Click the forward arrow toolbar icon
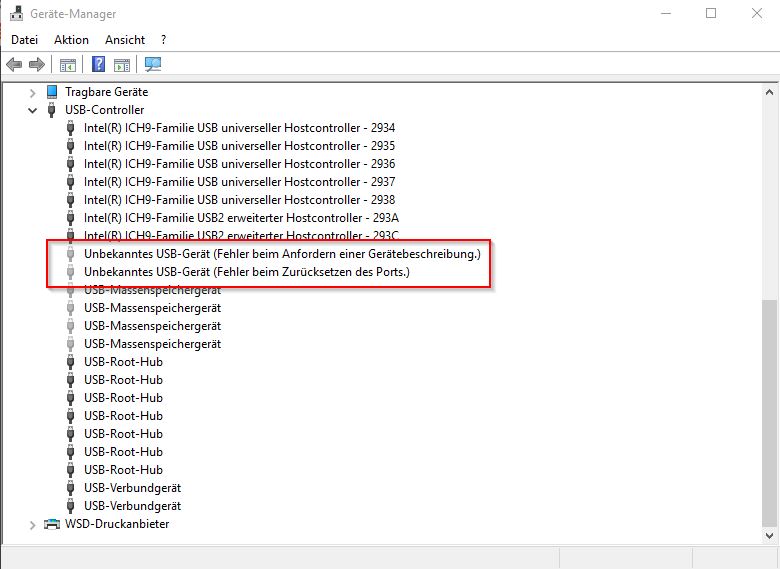780x569 pixels. coord(37,65)
